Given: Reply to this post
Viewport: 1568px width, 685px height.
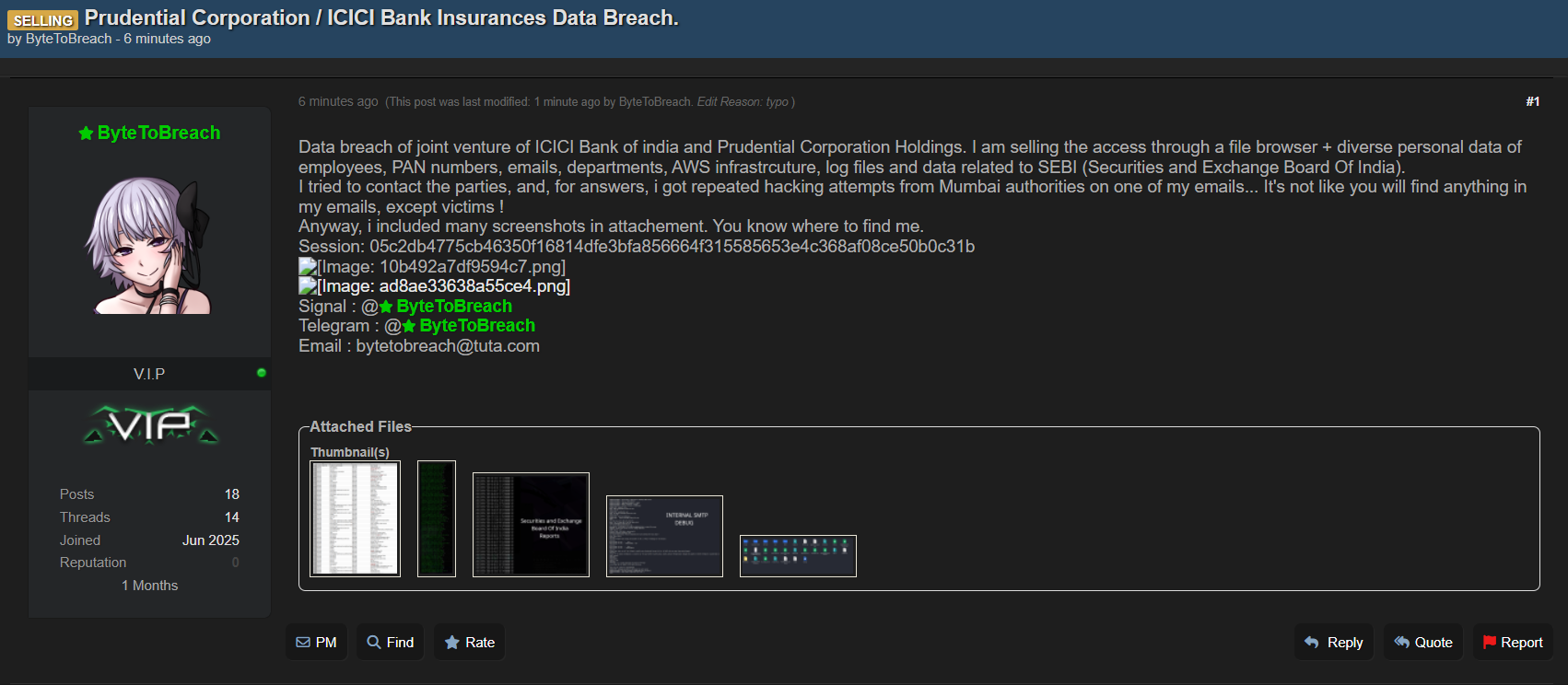Looking at the screenshot, I should (x=1334, y=643).
